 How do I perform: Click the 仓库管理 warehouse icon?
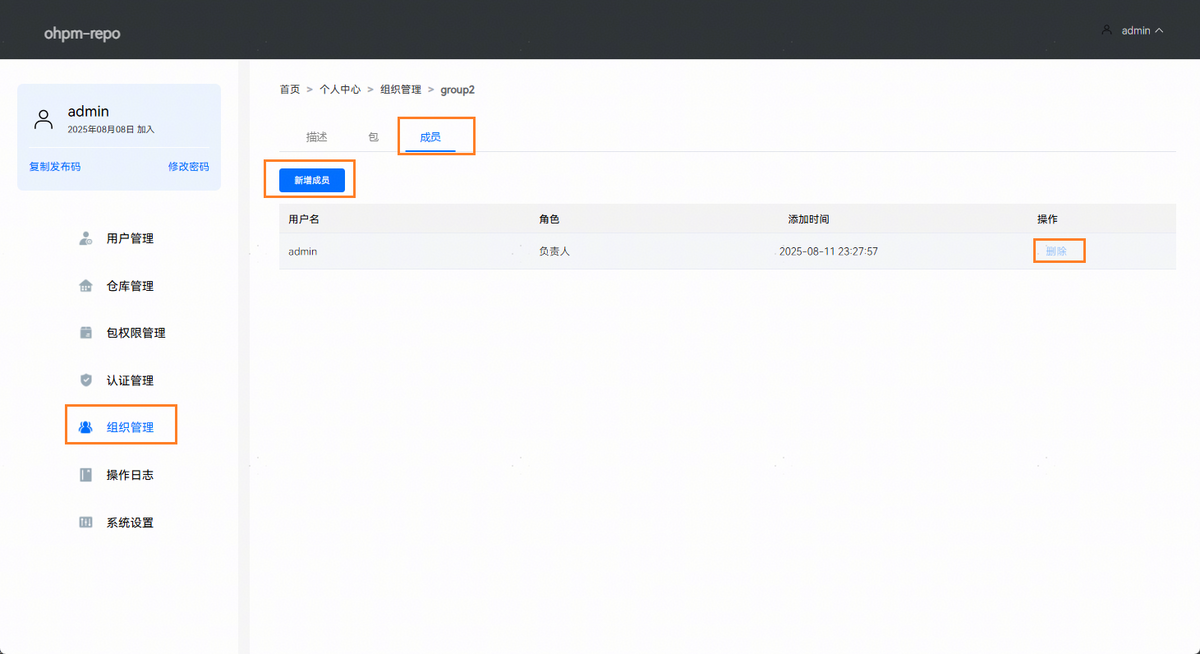click(86, 286)
